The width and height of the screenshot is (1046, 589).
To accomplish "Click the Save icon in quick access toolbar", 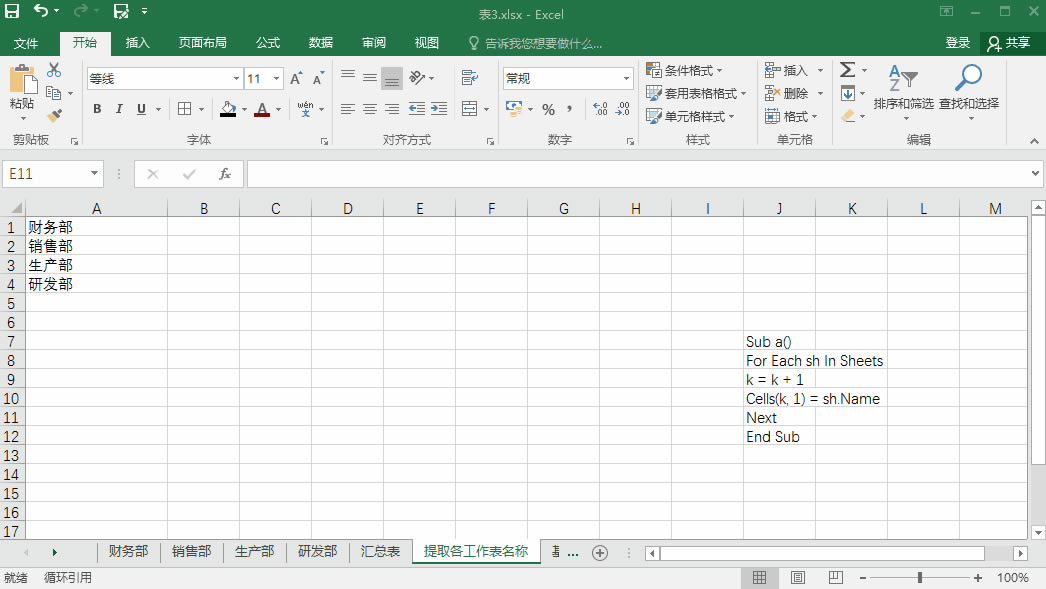I will point(12,11).
